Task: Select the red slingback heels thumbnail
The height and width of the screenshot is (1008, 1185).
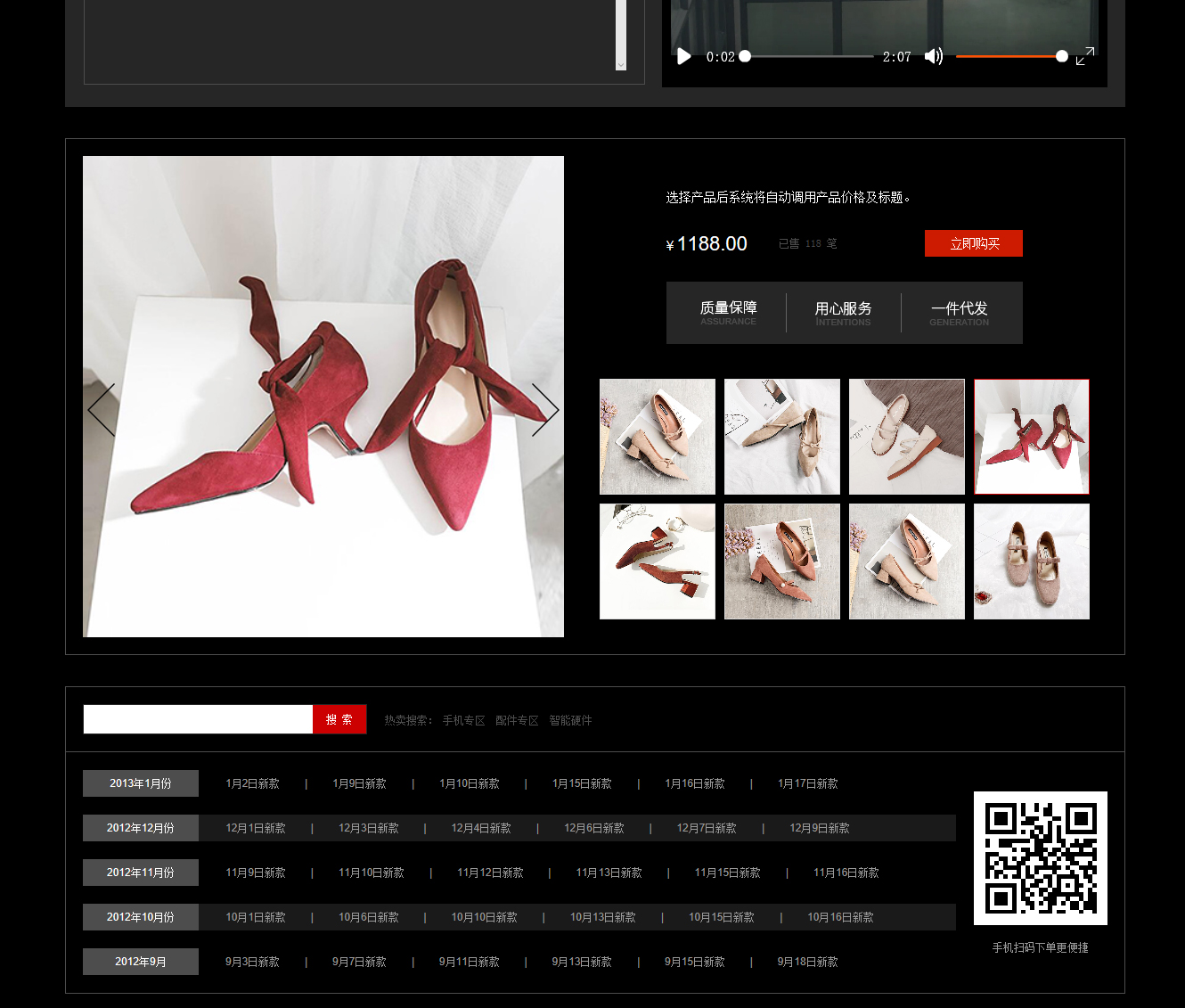Action: [658, 561]
